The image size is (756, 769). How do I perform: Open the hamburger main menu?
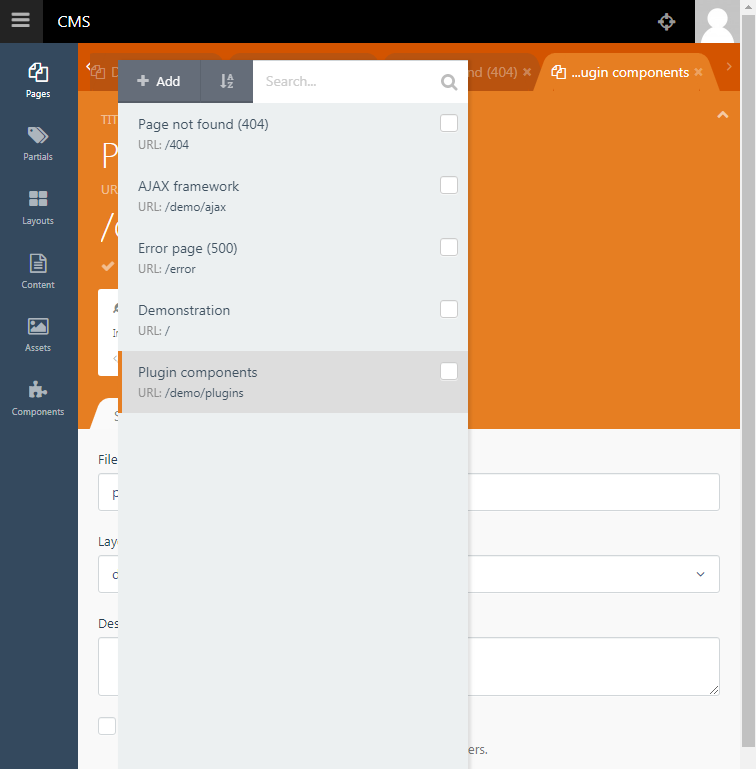pyautogui.click(x=21, y=21)
